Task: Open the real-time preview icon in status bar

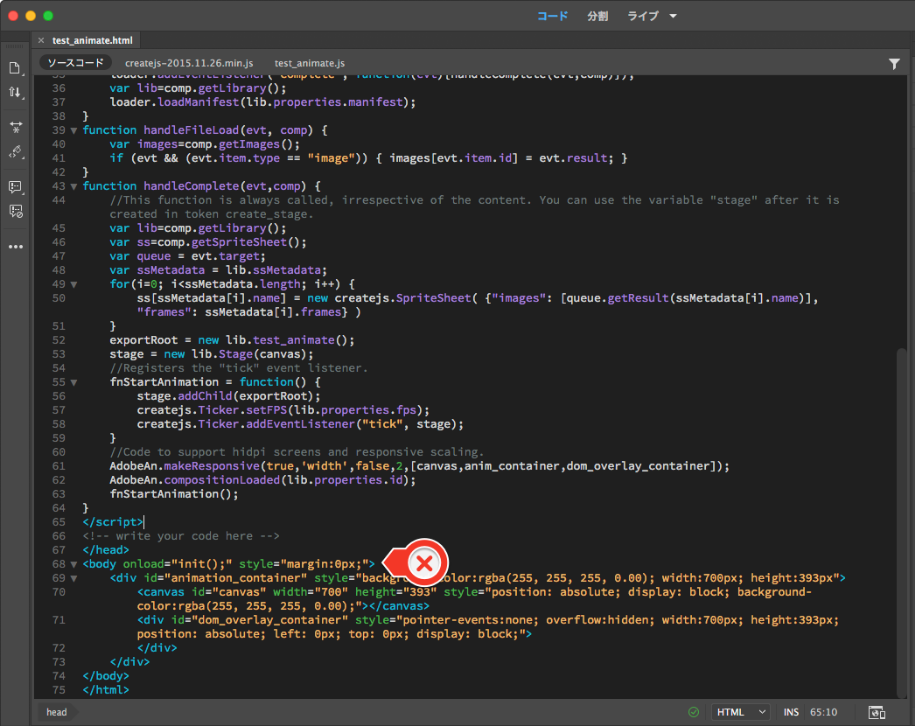Action: click(876, 712)
